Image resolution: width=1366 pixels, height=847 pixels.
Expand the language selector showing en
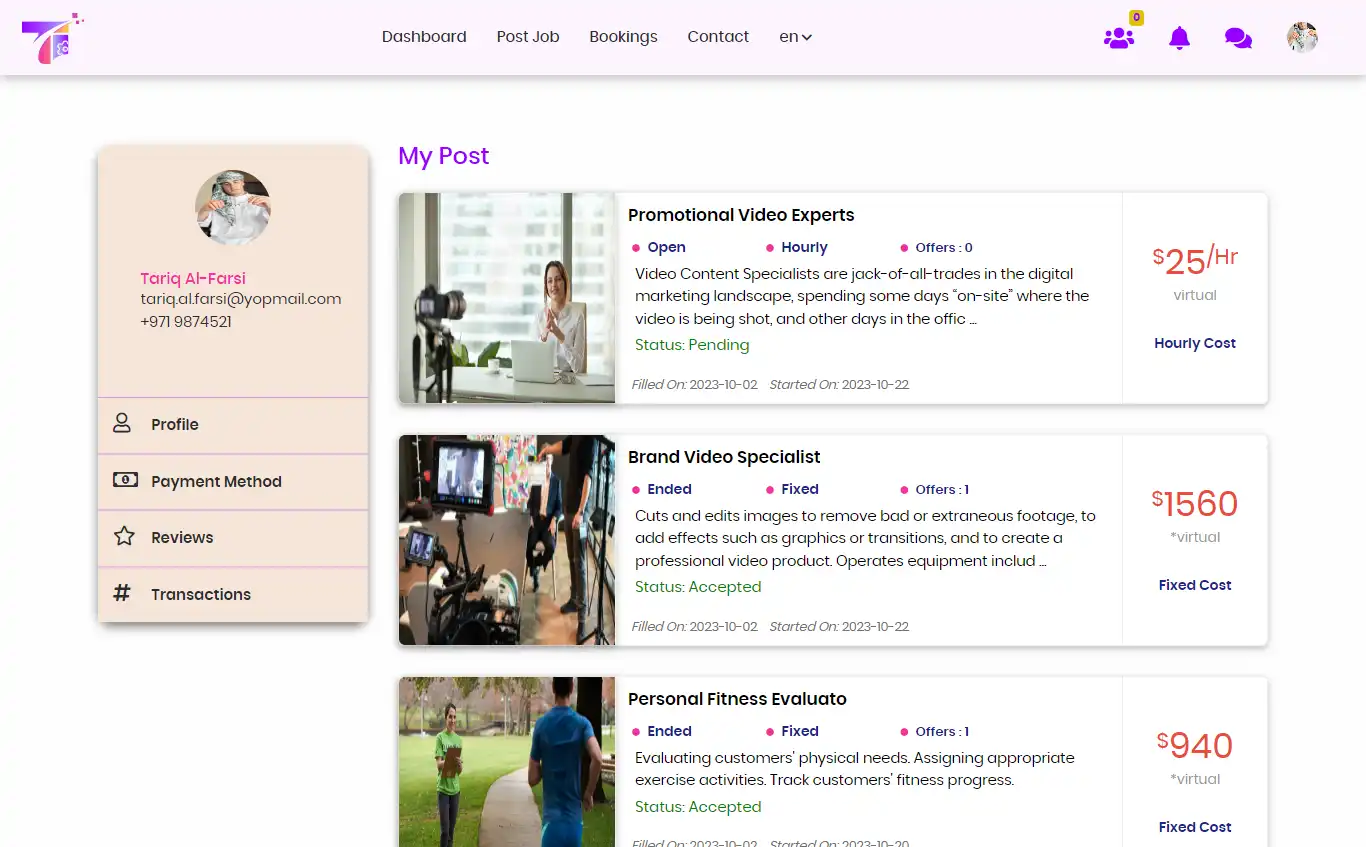tap(794, 37)
